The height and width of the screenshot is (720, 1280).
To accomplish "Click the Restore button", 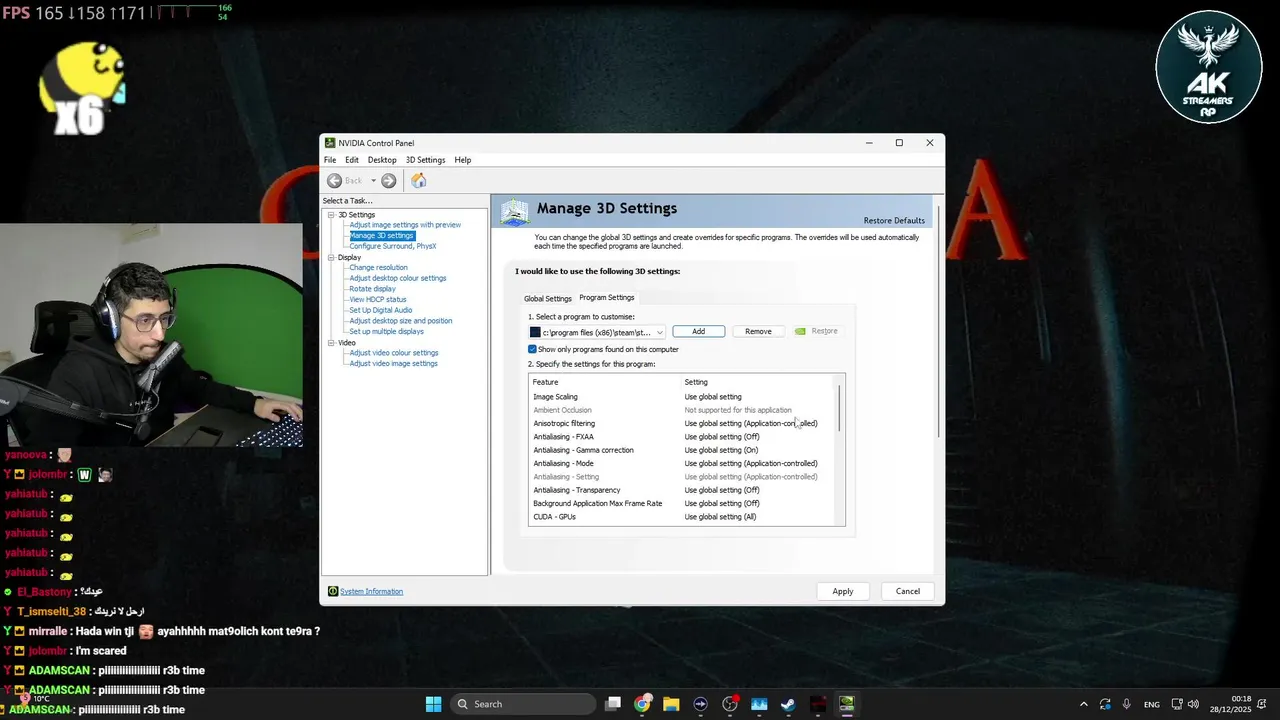I will pyautogui.click(x=817, y=331).
